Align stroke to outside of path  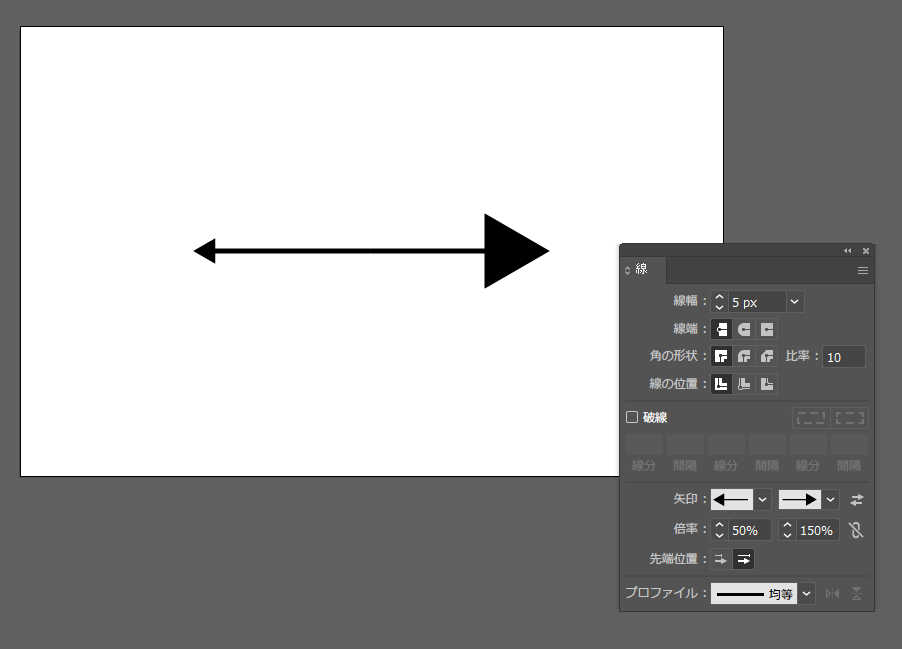click(767, 384)
